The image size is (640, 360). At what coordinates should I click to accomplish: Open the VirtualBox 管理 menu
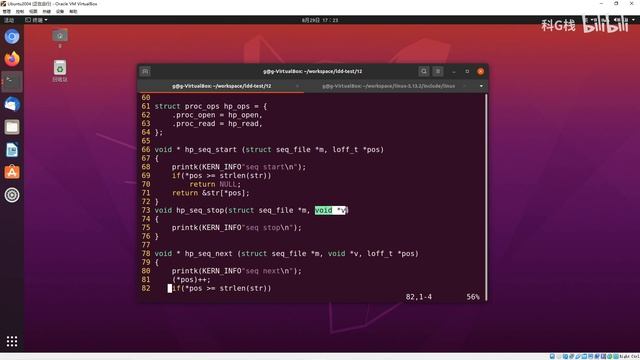click(x=7, y=11)
